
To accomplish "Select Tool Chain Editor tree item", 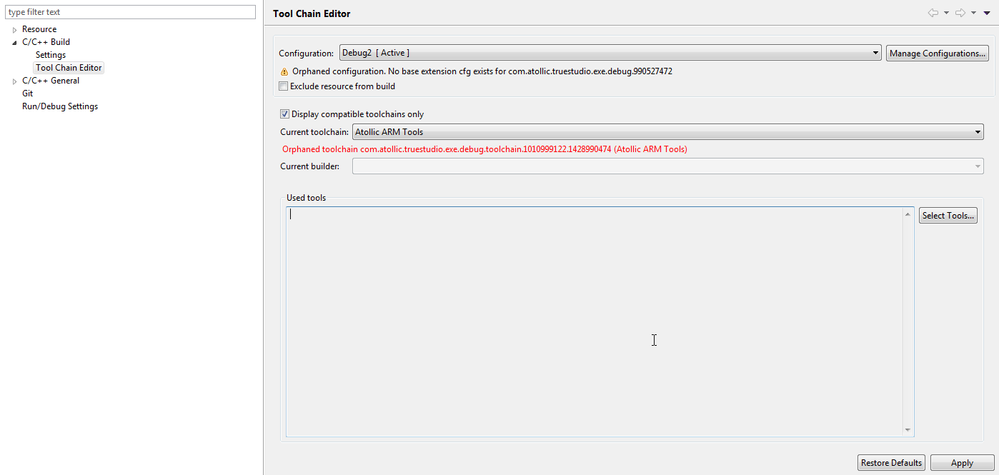I will pos(69,67).
